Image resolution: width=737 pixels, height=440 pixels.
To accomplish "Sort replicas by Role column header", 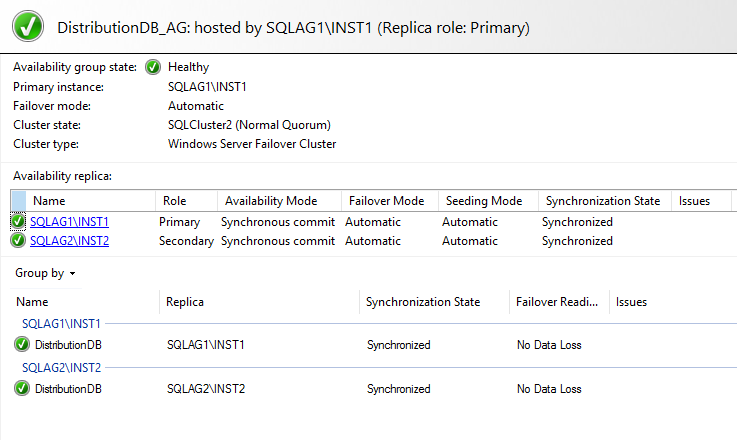I will click(x=175, y=201).
